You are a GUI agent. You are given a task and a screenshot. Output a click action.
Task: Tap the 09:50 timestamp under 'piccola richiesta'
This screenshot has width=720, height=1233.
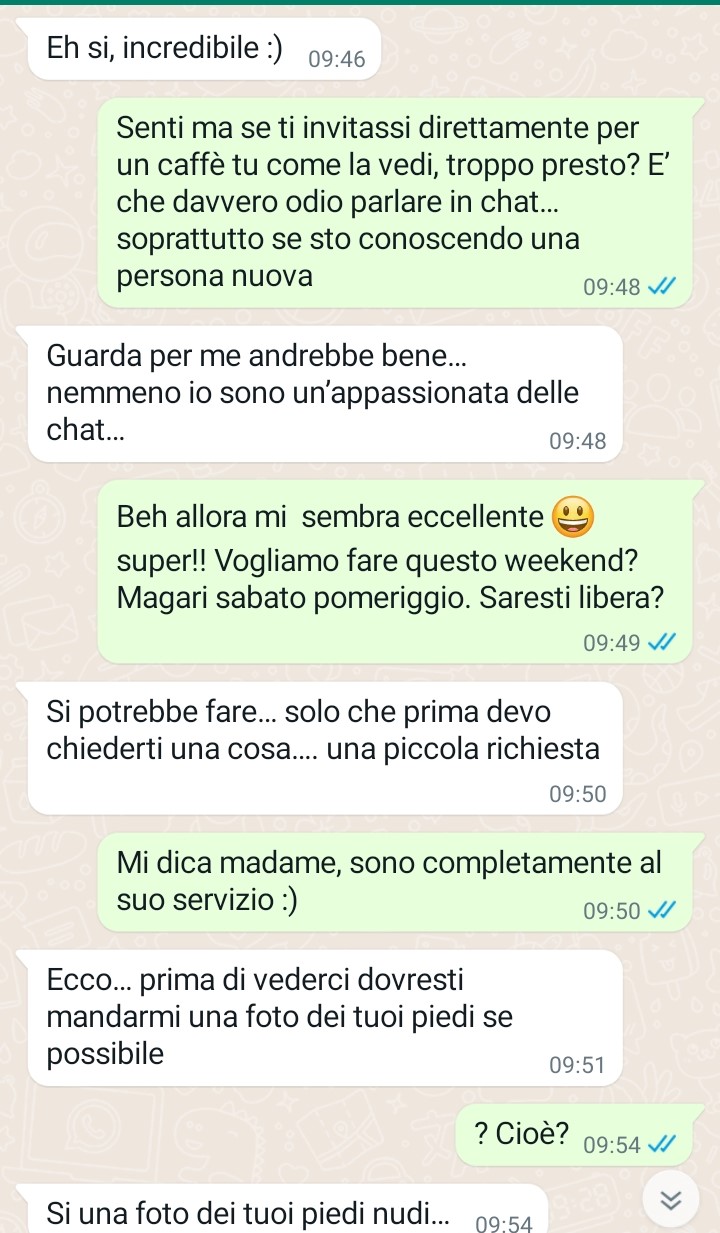pos(578,794)
